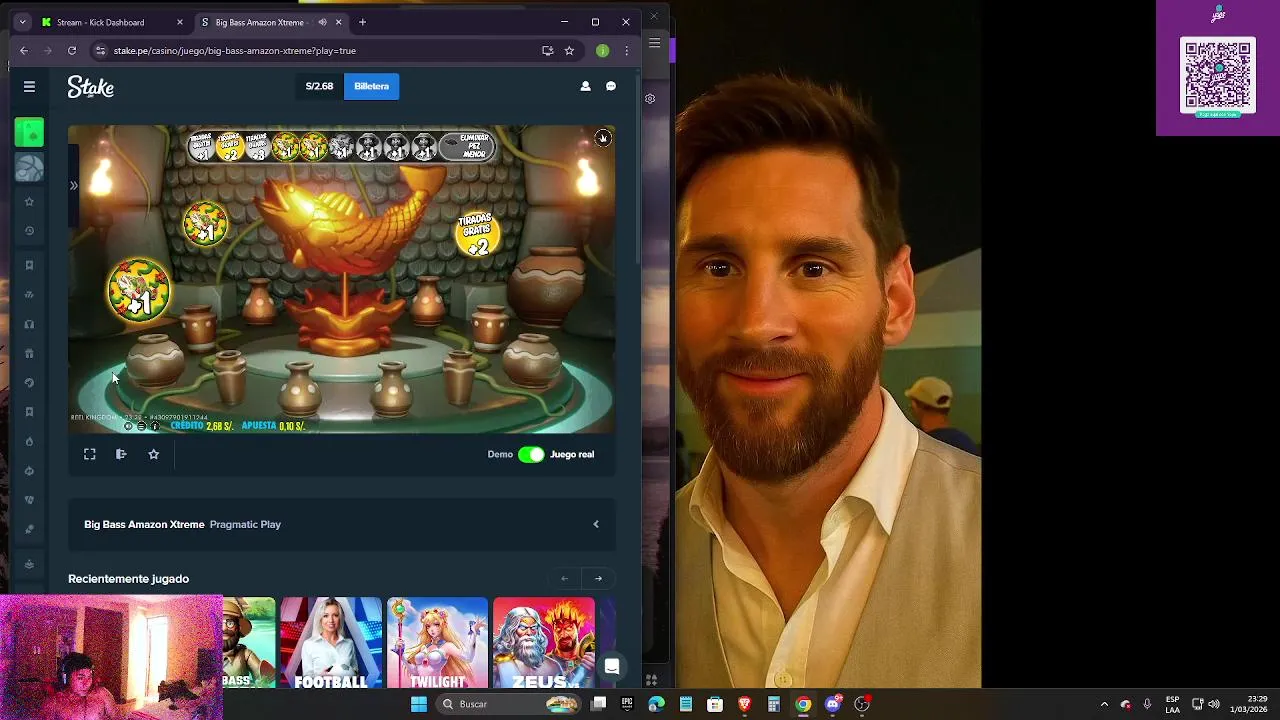Screen dimensions: 1280x720
Task: Open the chat bubble icon in header
Action: tap(611, 87)
